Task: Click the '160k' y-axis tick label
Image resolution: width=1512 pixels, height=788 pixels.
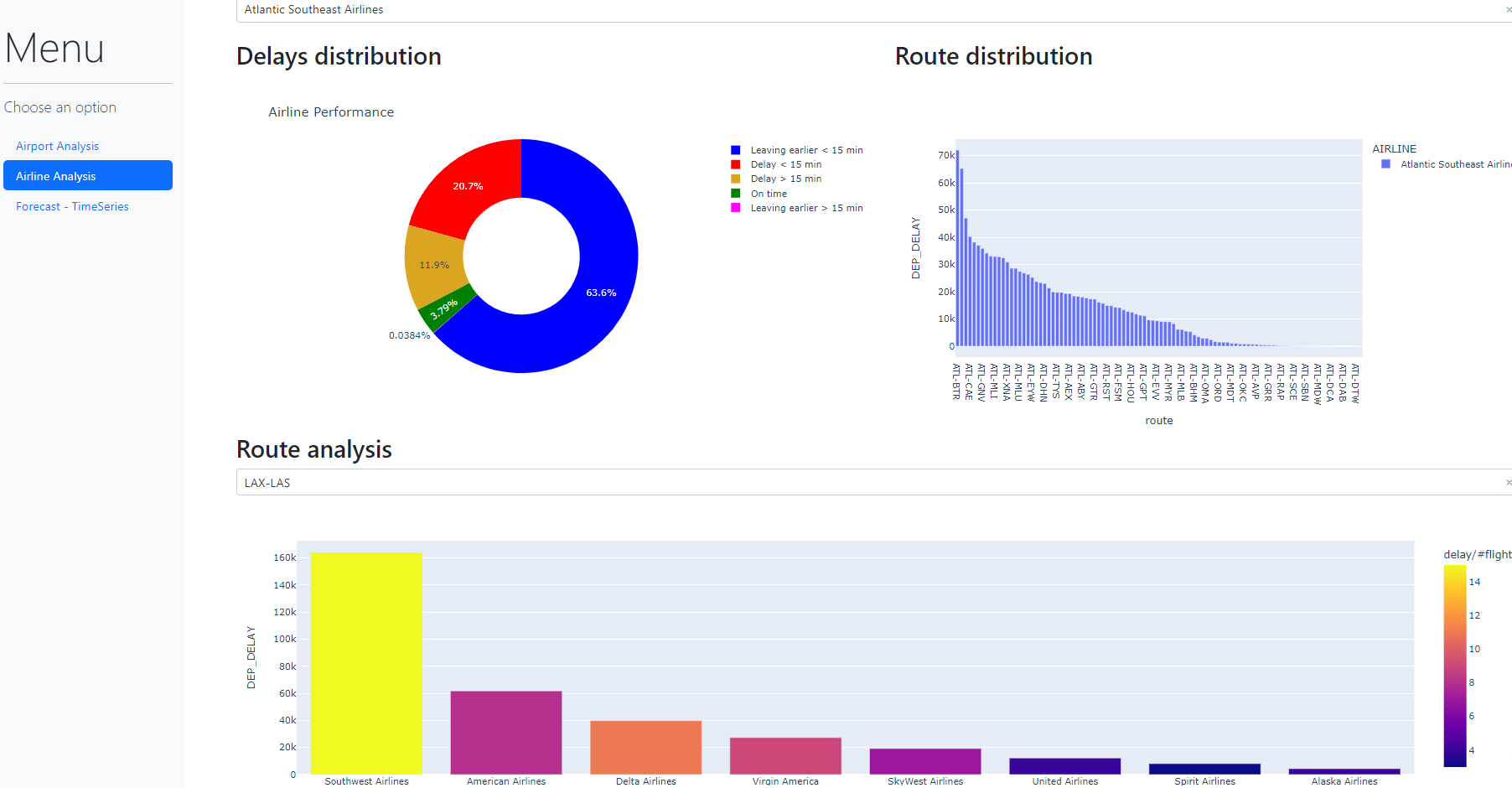Action: (x=285, y=557)
